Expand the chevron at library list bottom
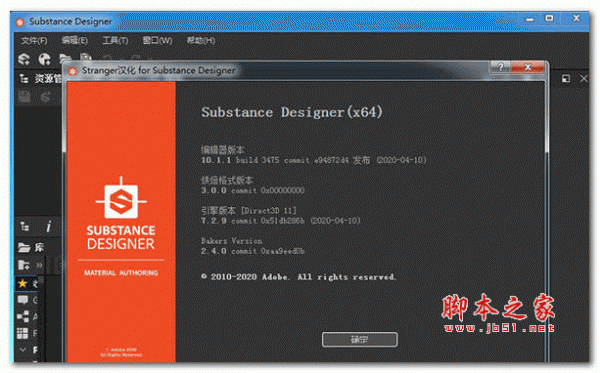This screenshot has height=373, width=600. tap(23, 350)
